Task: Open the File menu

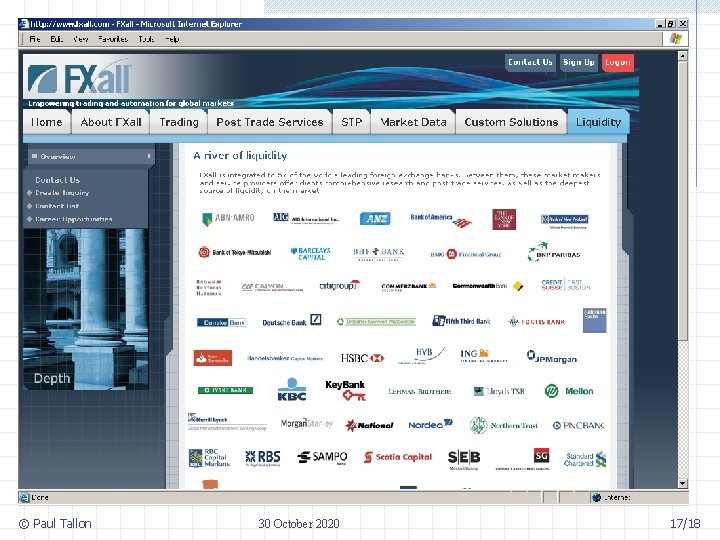Action: click(34, 39)
